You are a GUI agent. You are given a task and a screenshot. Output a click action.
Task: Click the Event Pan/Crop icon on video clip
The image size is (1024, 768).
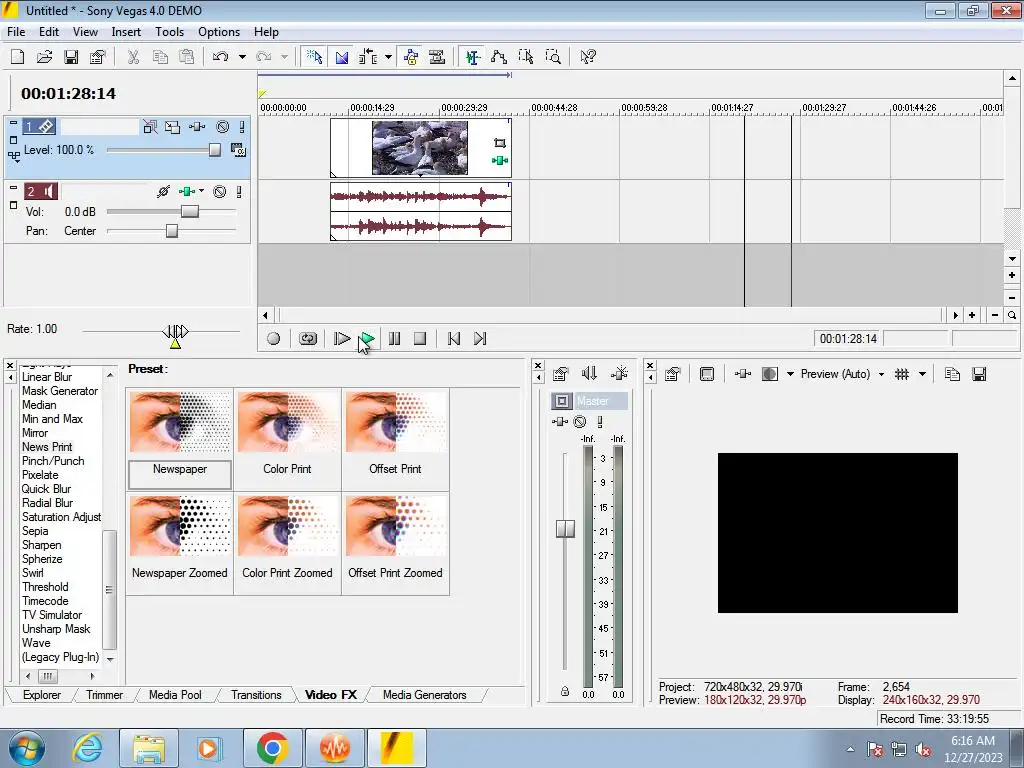pyautogui.click(x=500, y=144)
